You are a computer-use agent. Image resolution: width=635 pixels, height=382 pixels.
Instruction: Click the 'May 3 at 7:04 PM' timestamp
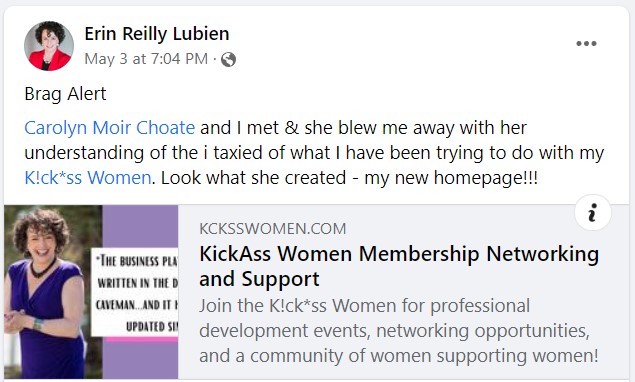(x=146, y=59)
